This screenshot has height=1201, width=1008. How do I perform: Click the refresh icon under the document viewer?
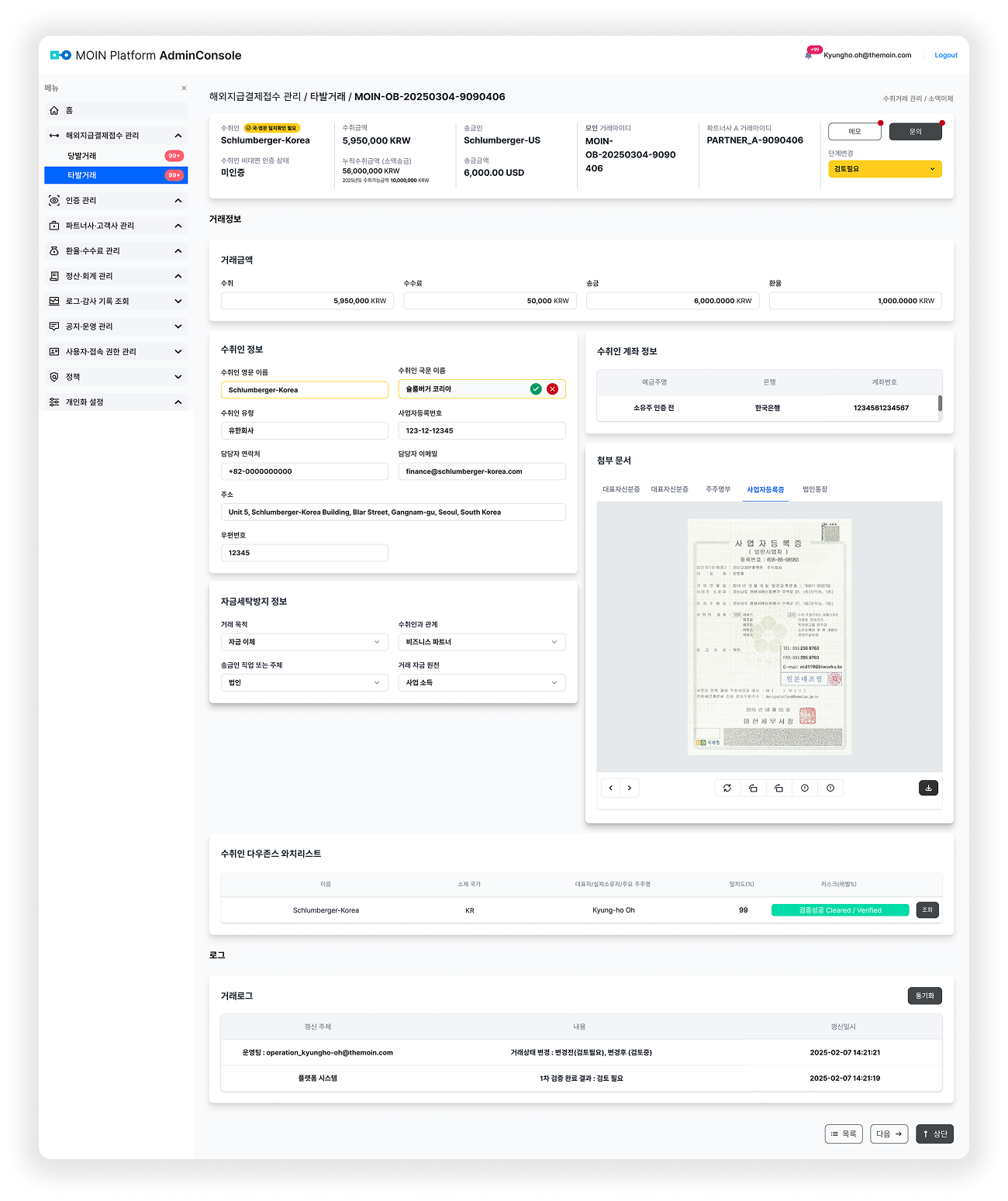(727, 788)
